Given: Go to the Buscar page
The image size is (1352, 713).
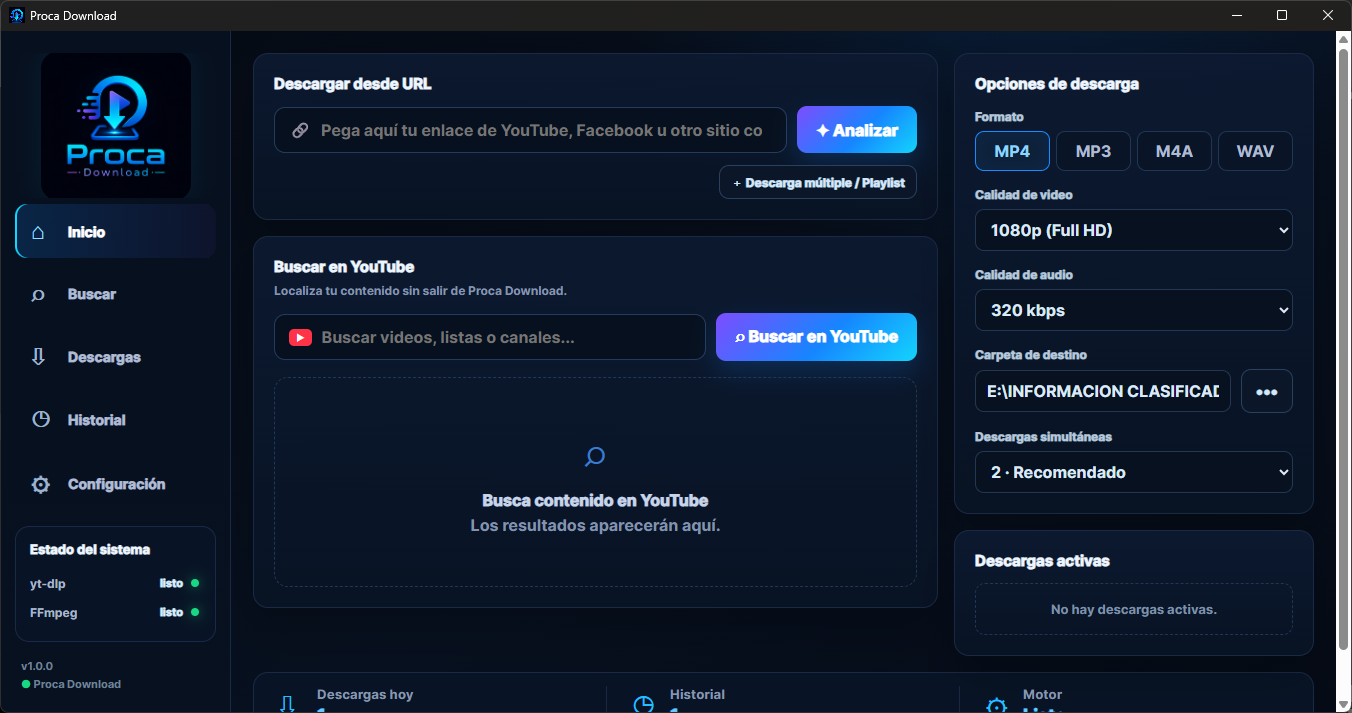Looking at the screenshot, I should point(116,294).
